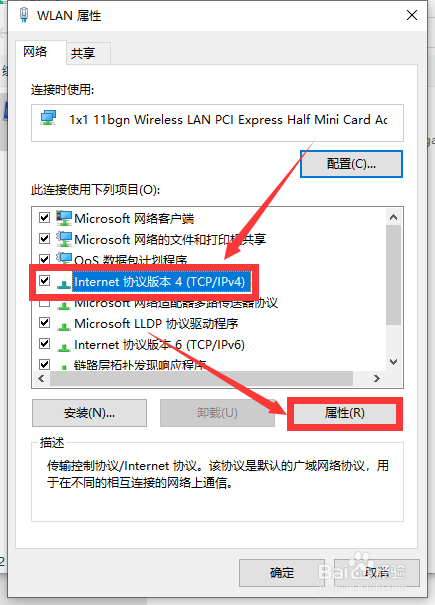
Task: Click the Microsoft 网络客户端 item icon
Action: coord(64,218)
